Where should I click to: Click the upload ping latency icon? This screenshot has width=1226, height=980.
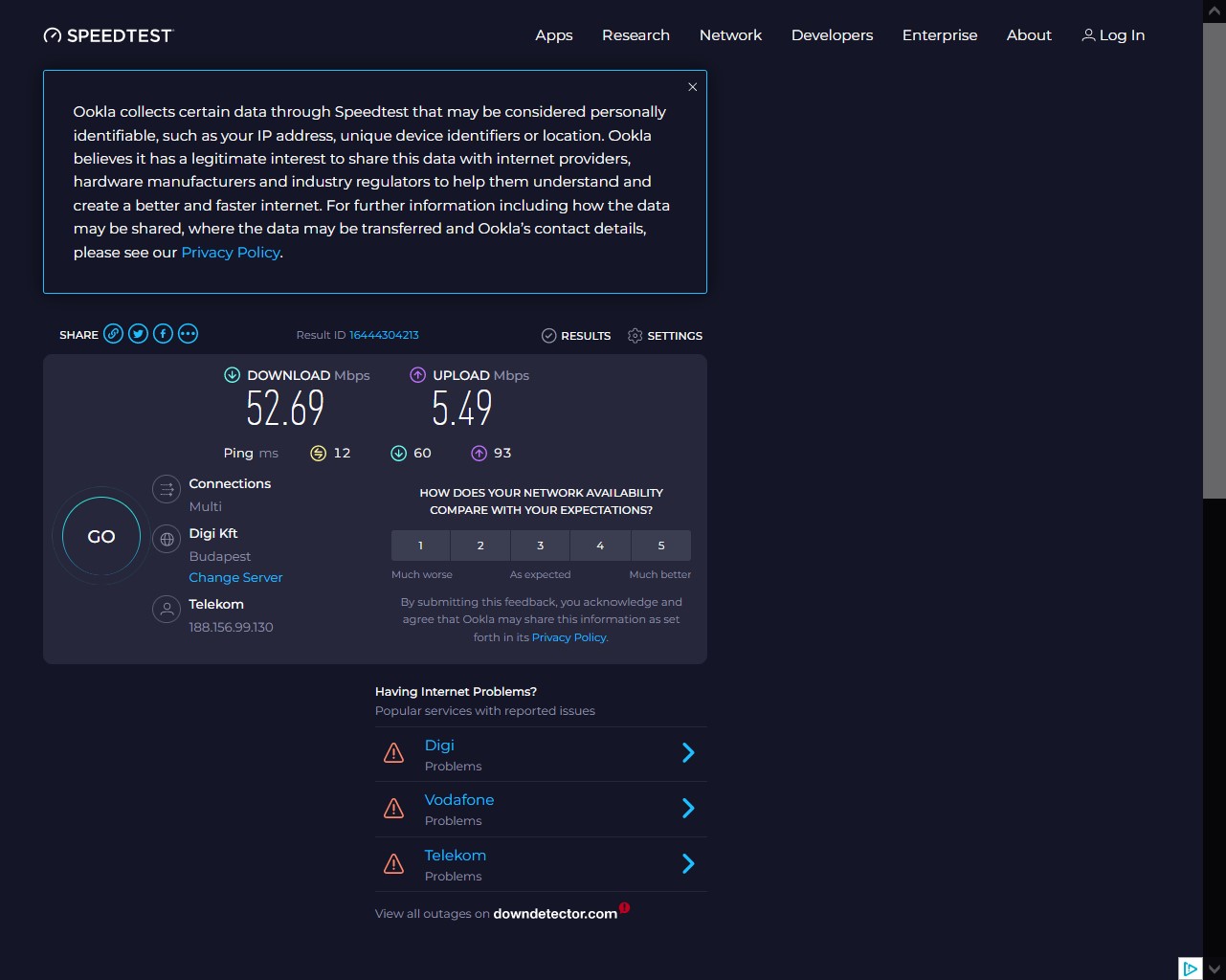click(479, 454)
